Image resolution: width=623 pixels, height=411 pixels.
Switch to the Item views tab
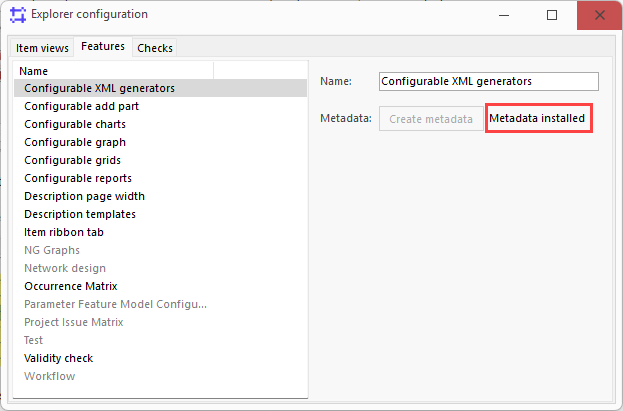[42, 48]
